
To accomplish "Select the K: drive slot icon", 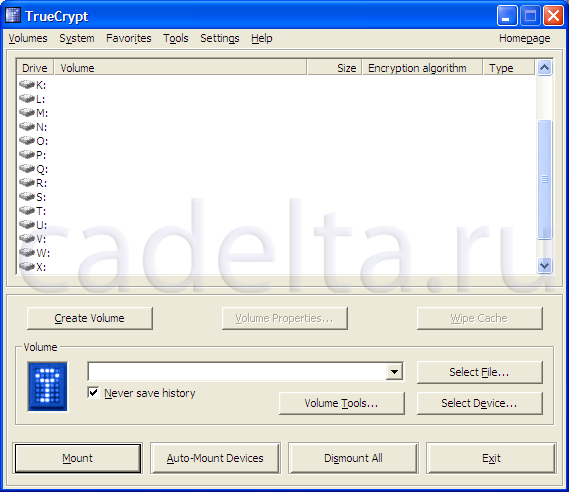I will [x=27, y=85].
